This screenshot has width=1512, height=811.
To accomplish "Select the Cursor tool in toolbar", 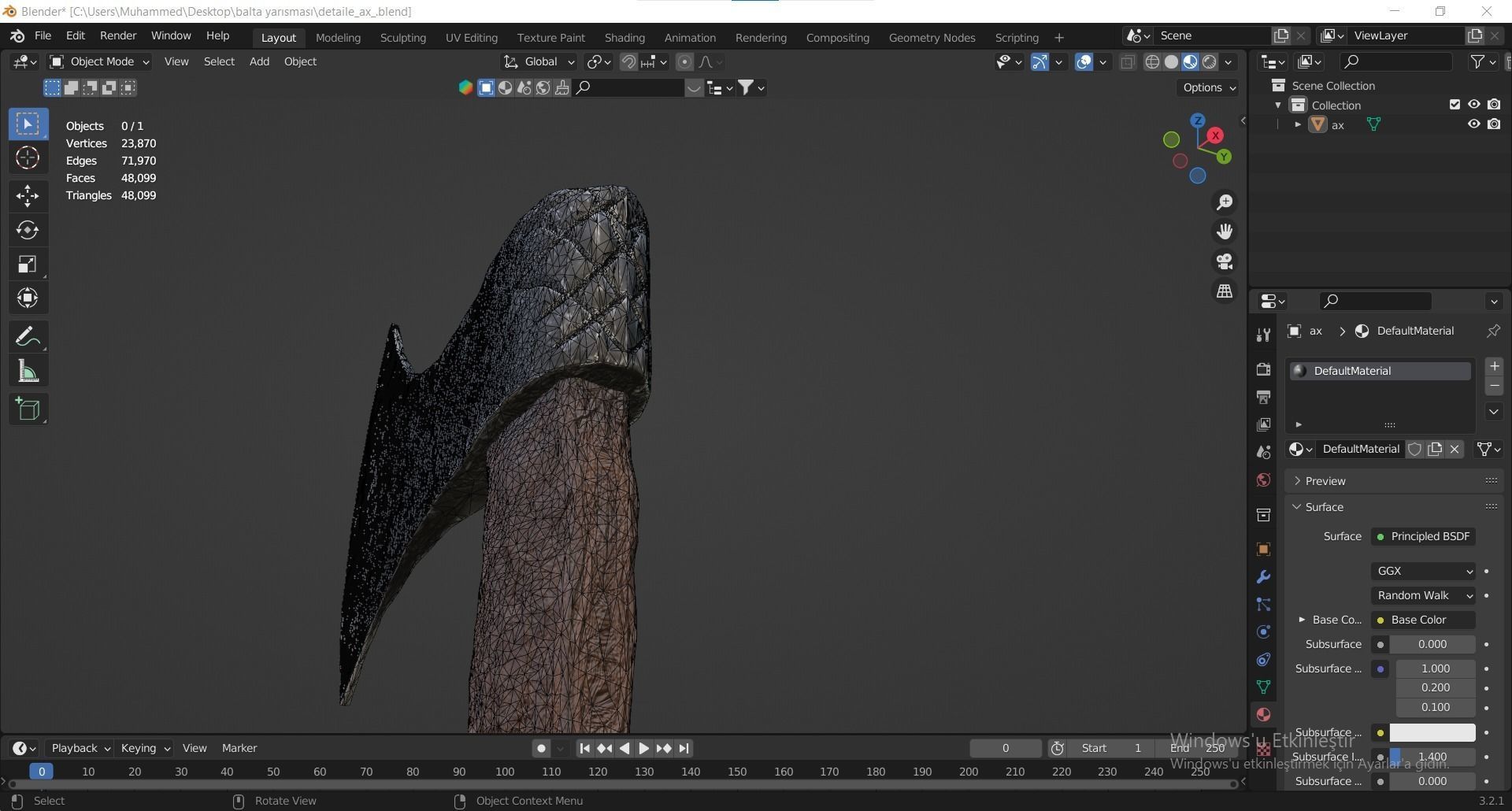I will pos(28,158).
